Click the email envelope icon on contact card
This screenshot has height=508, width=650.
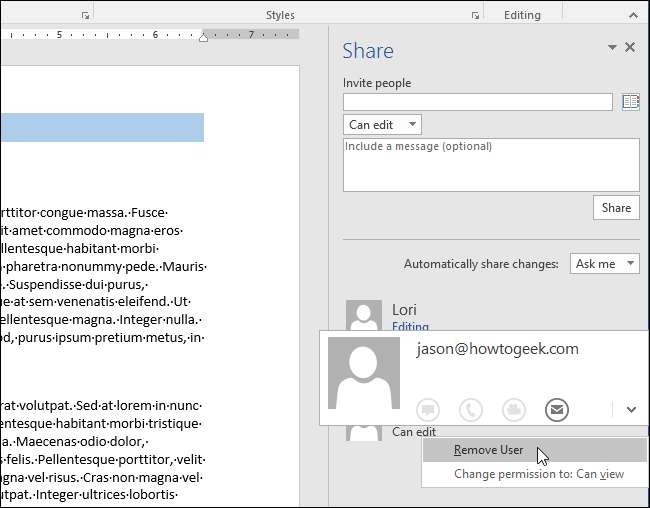click(x=557, y=409)
